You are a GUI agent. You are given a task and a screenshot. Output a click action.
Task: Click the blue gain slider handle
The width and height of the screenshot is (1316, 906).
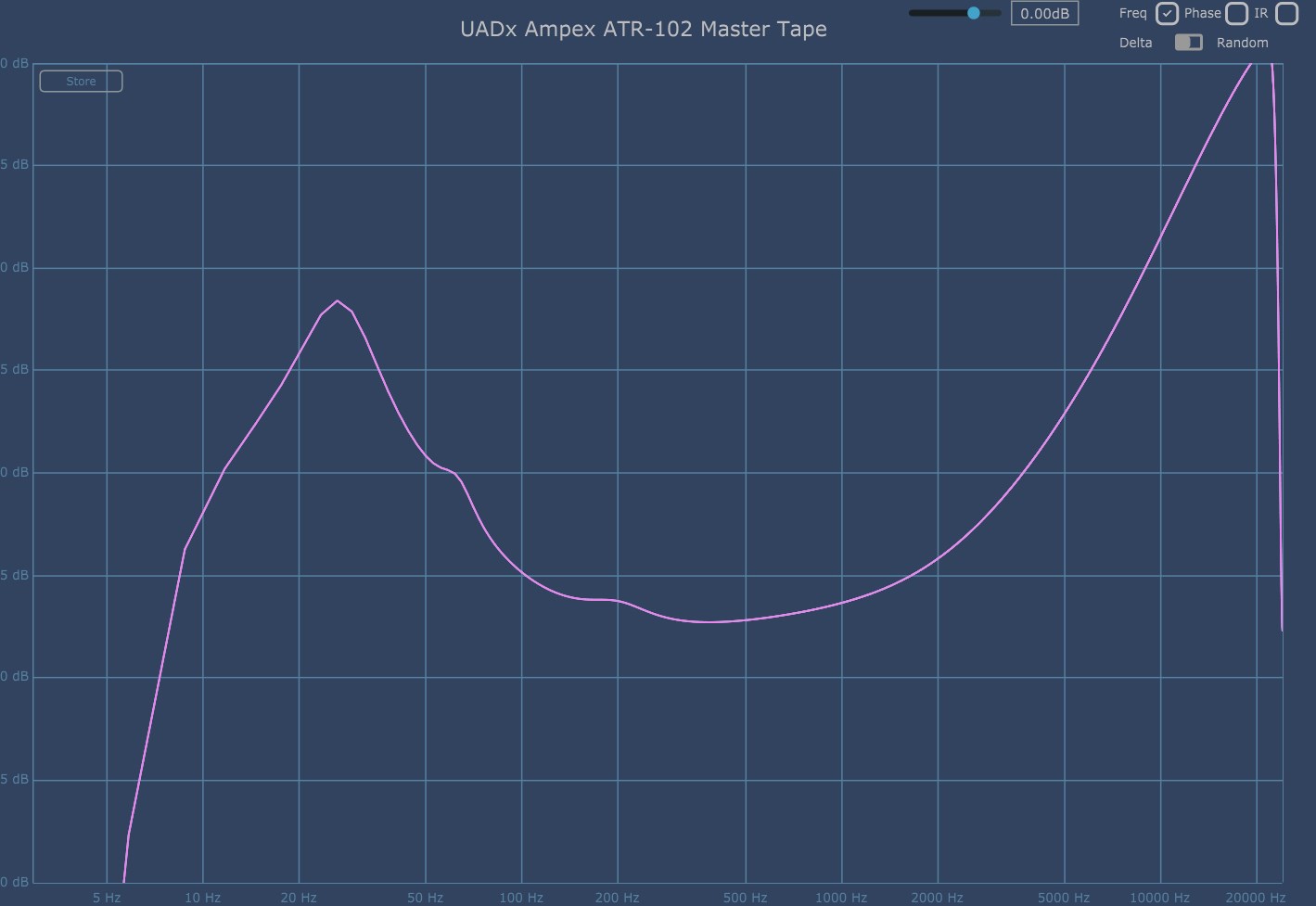974,13
